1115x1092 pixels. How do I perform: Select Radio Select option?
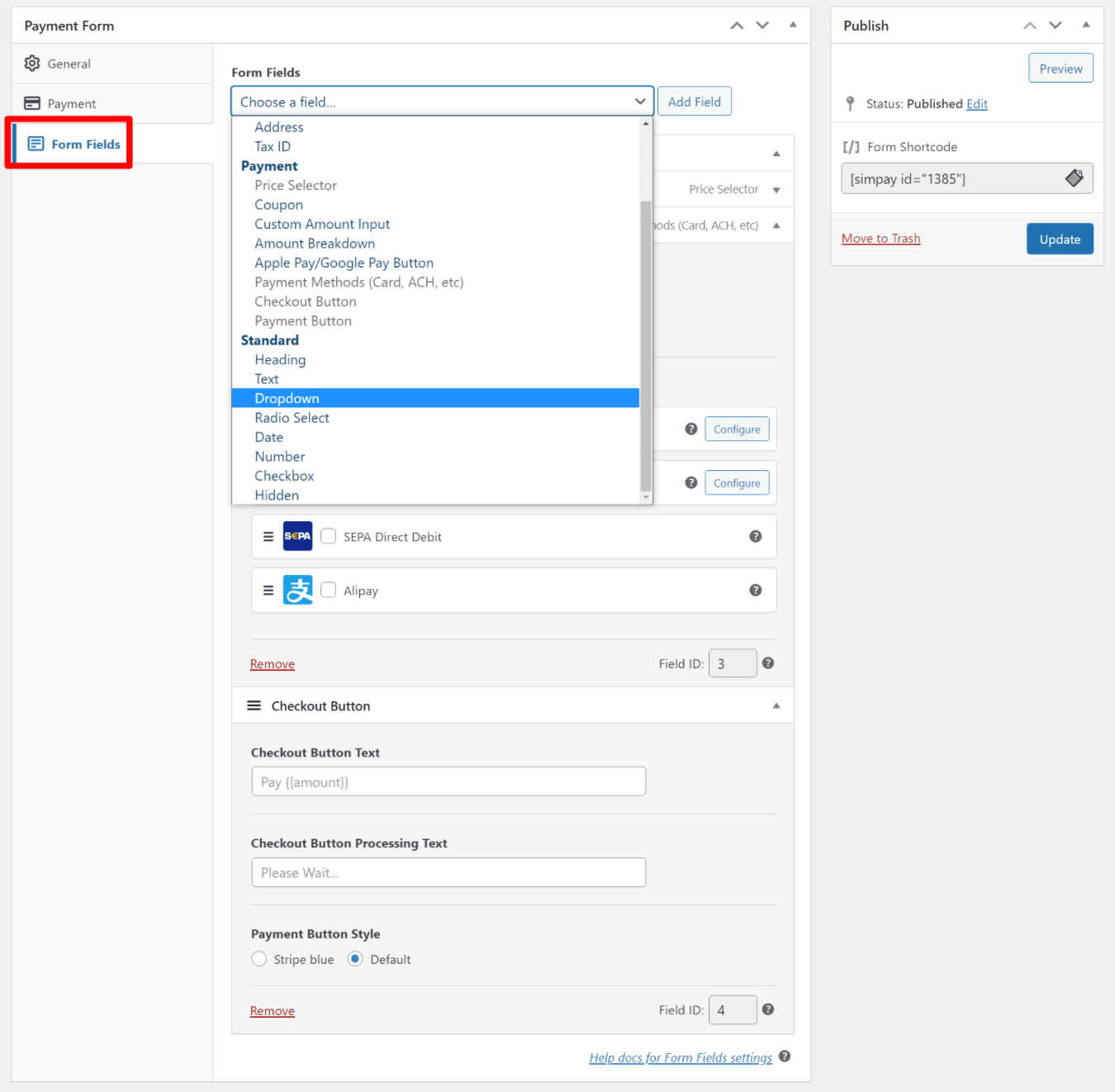pyautogui.click(x=292, y=418)
